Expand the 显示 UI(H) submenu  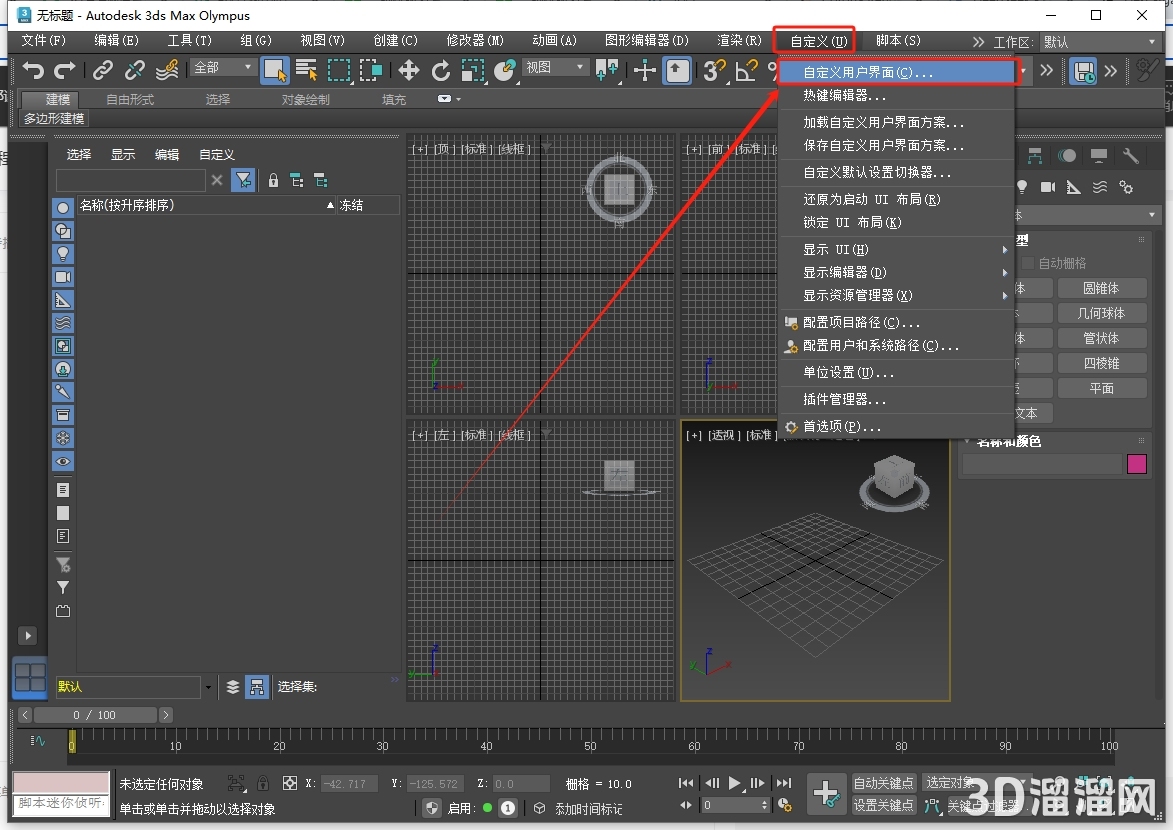coord(896,250)
